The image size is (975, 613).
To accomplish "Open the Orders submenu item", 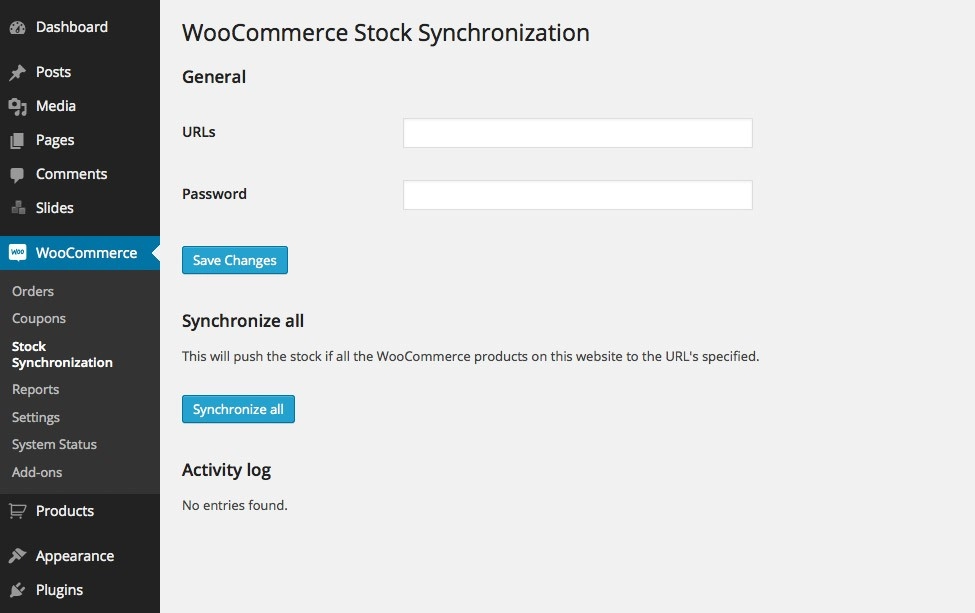I will (x=33, y=291).
